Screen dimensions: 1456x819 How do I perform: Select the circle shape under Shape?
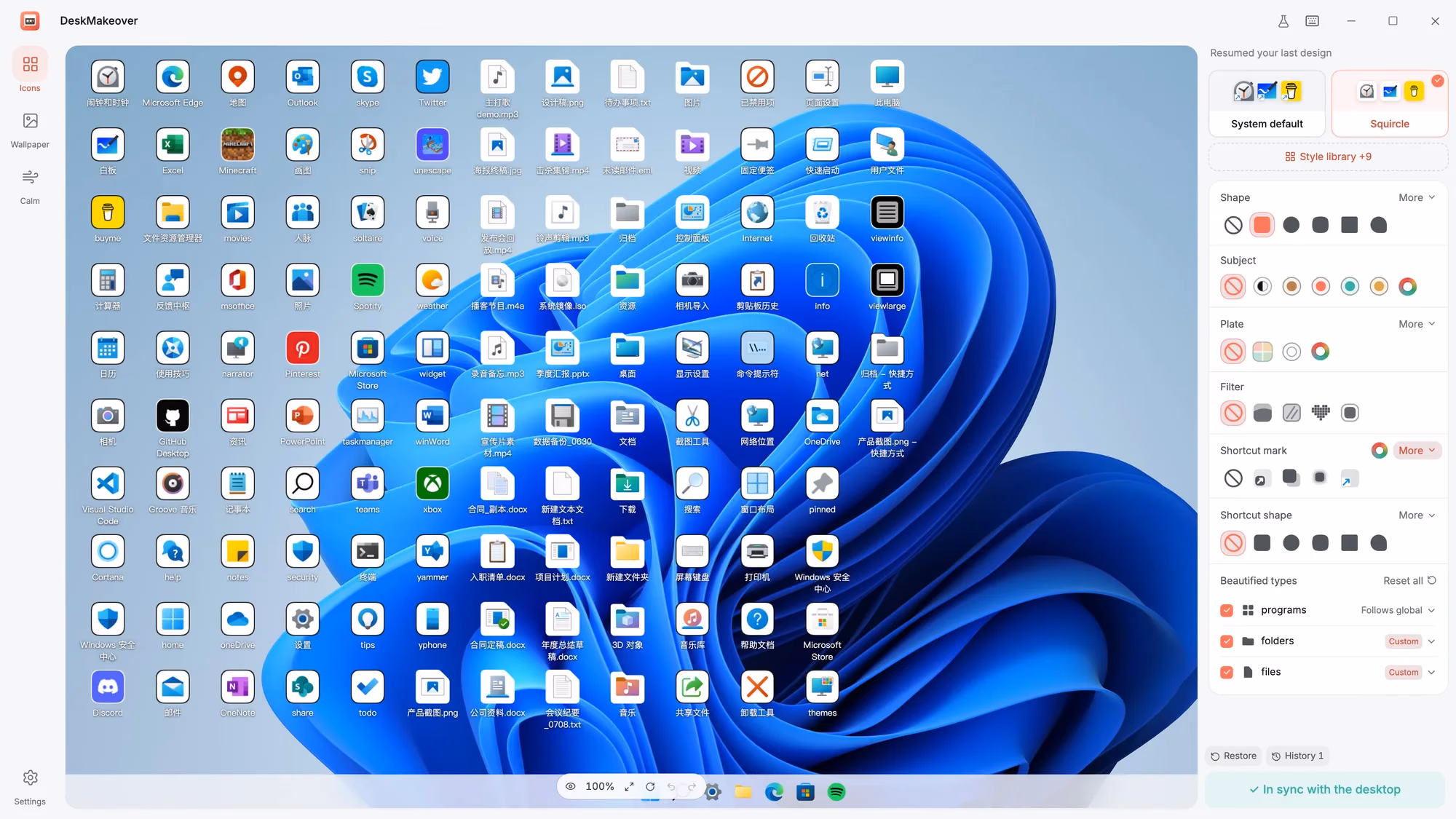click(1291, 225)
